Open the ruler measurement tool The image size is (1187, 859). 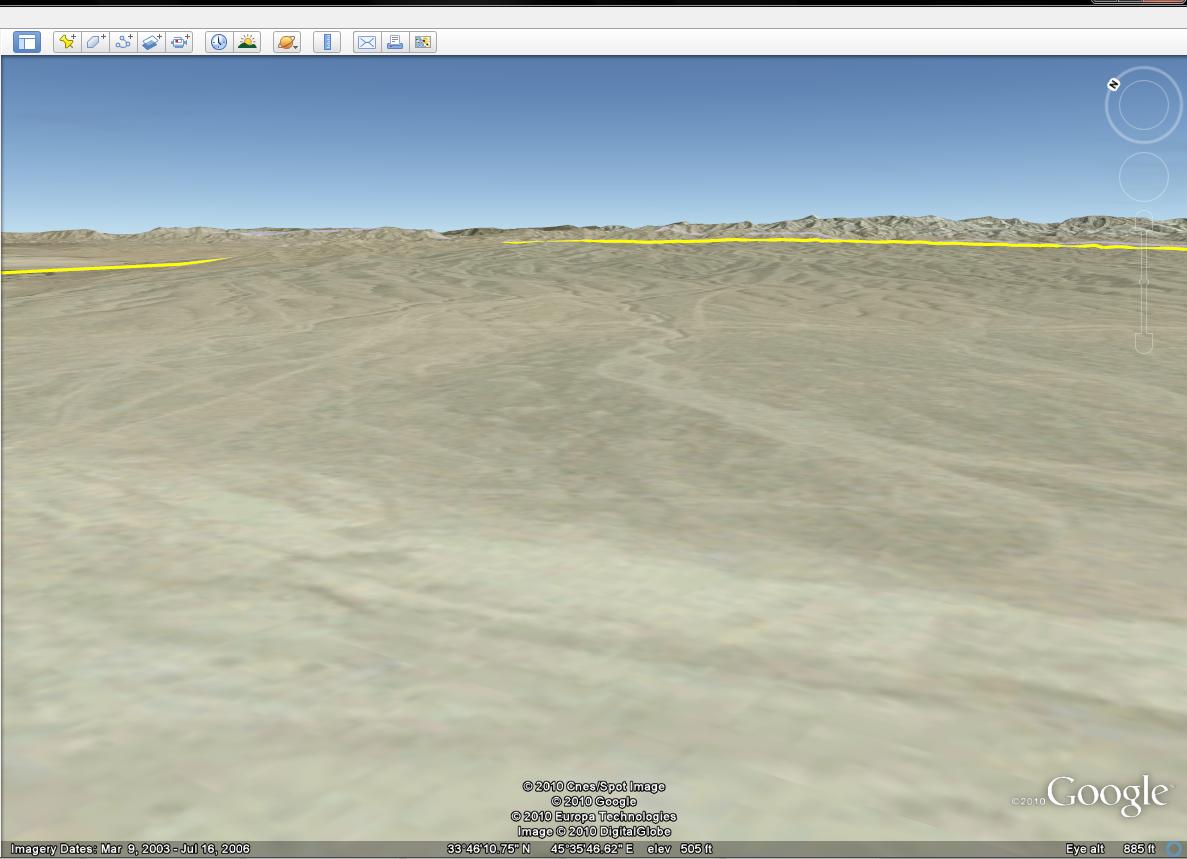click(327, 42)
